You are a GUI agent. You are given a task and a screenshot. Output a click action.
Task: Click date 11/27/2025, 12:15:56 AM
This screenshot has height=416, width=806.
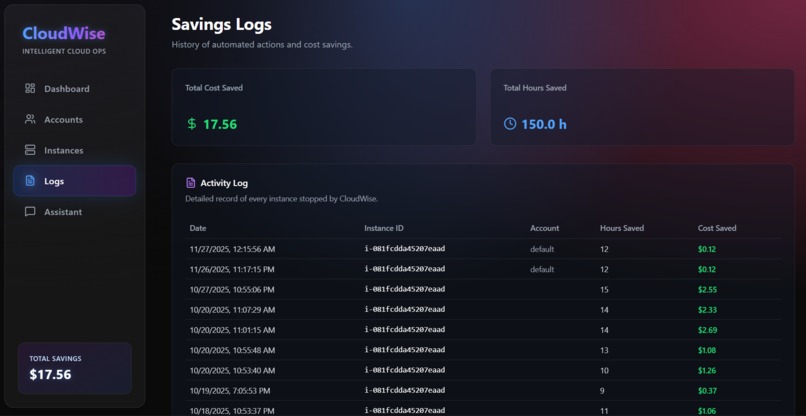[232, 249]
